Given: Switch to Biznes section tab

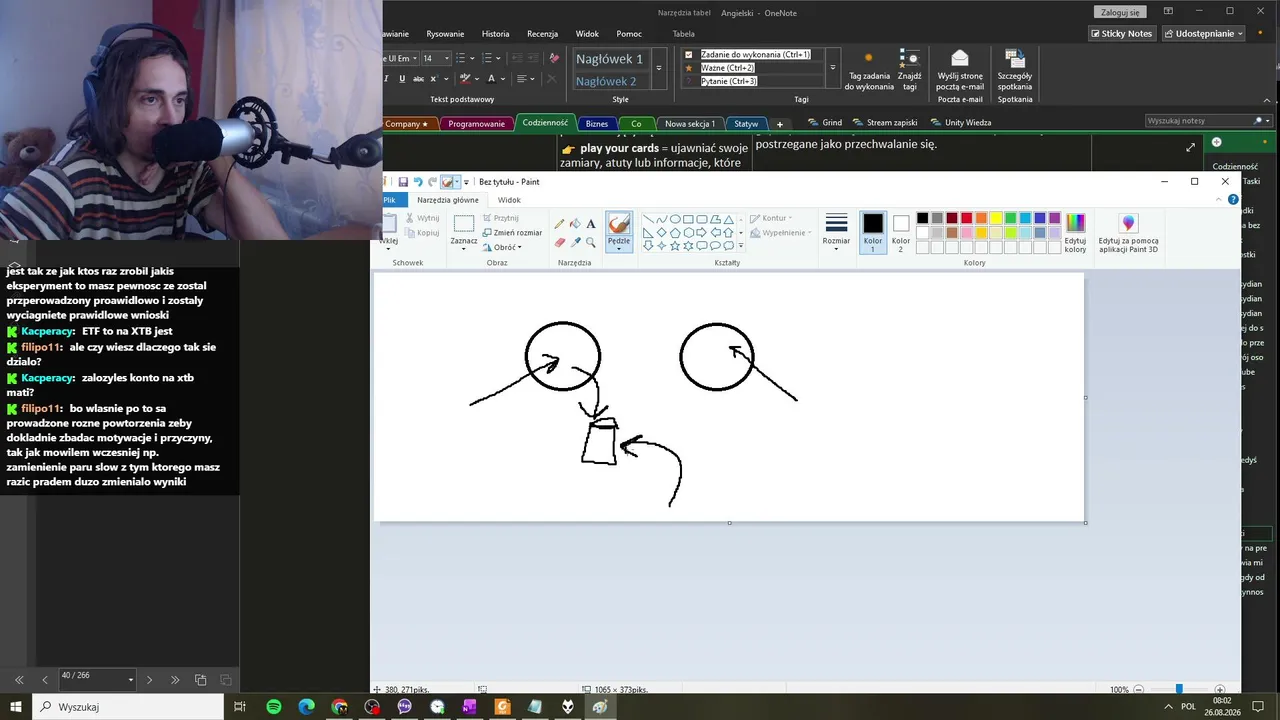Looking at the screenshot, I should [597, 124].
